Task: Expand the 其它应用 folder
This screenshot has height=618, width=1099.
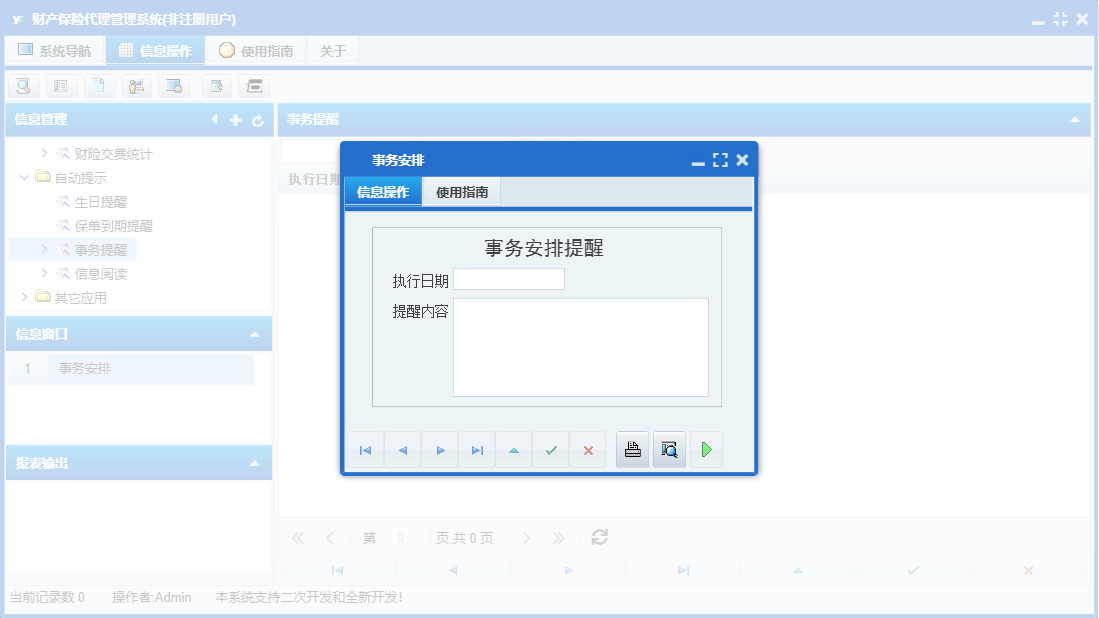Action: click(x=23, y=297)
